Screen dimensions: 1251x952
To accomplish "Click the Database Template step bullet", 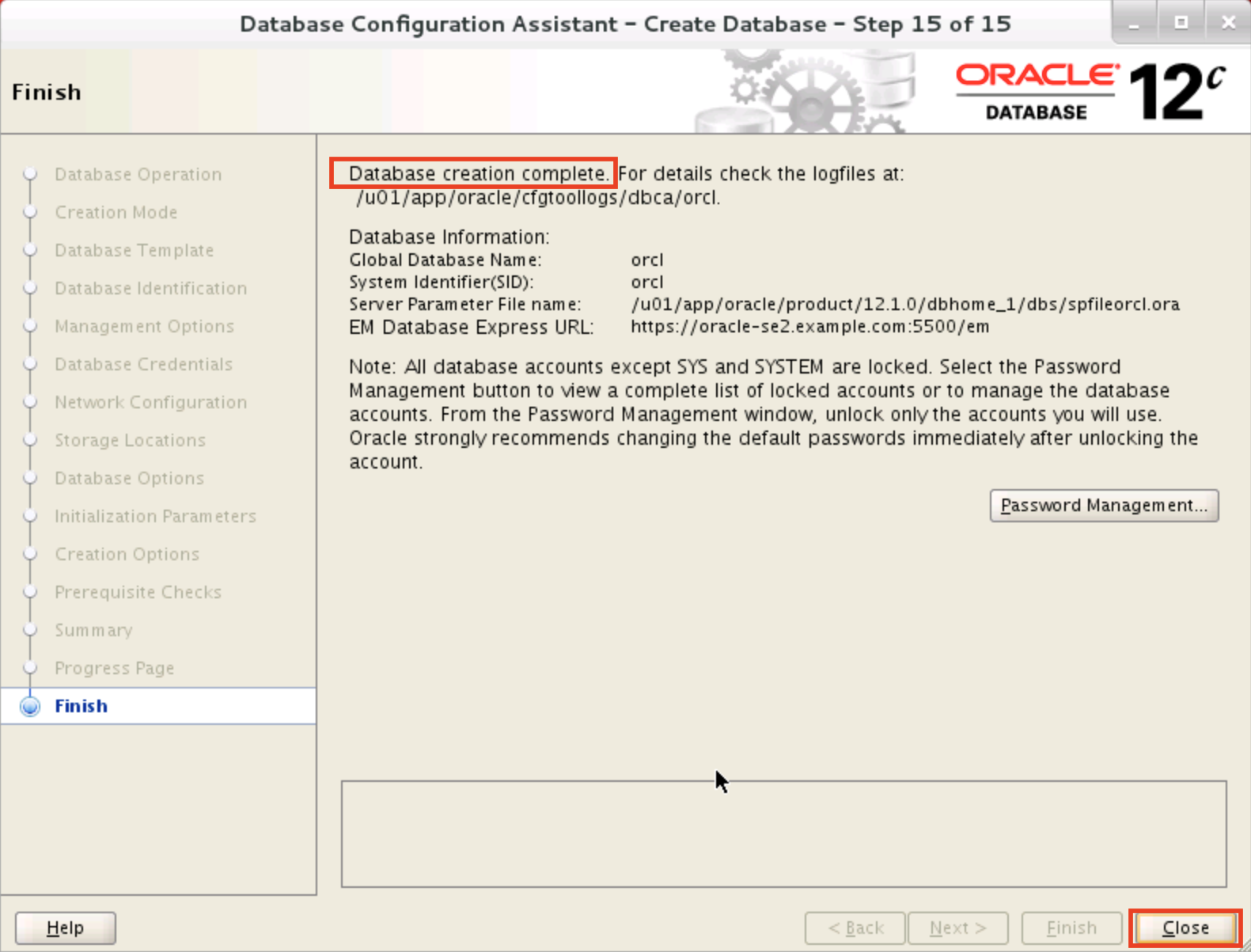I will click(x=30, y=250).
